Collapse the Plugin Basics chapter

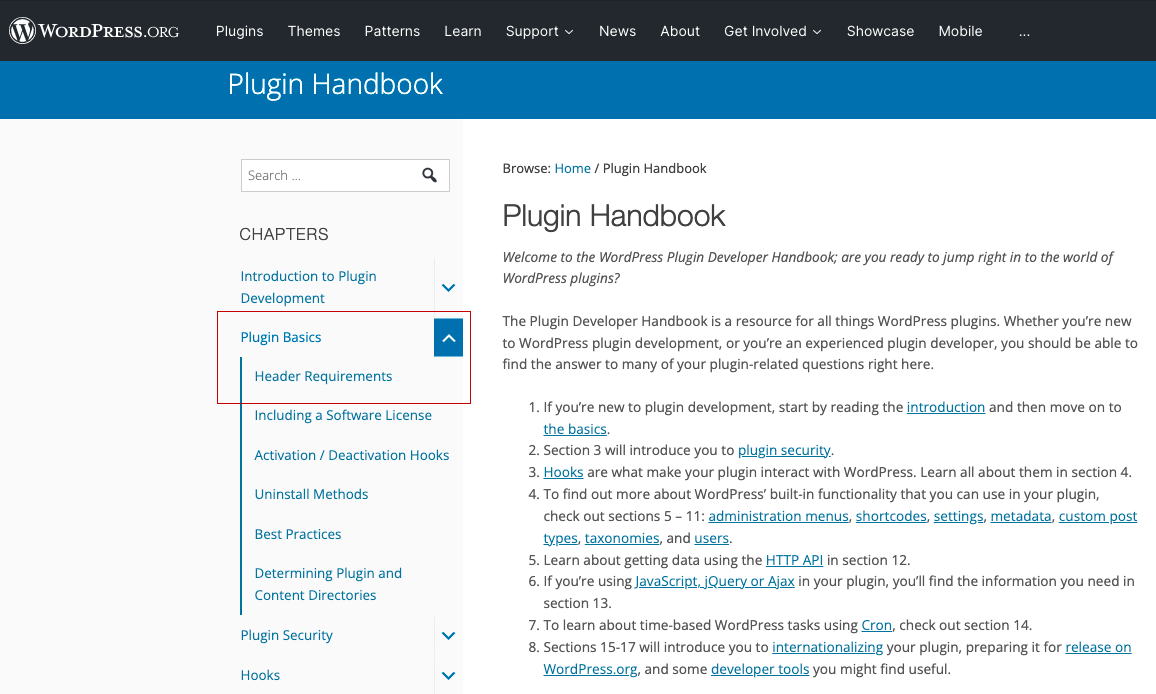448,337
